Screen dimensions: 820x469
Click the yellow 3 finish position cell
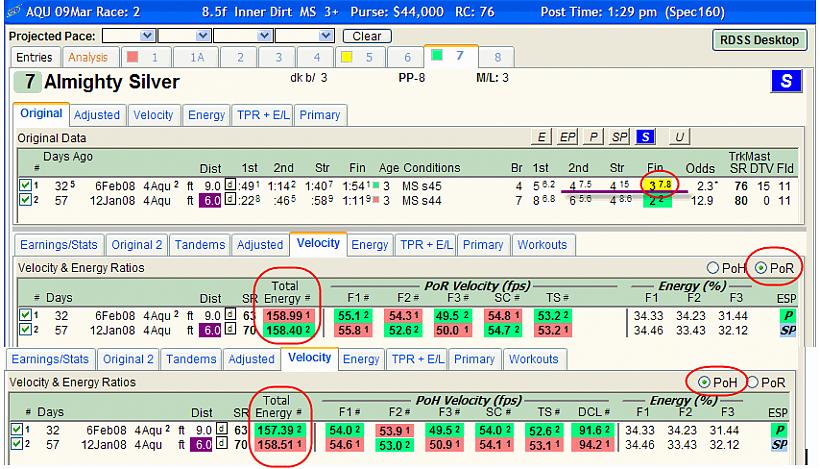(659, 185)
